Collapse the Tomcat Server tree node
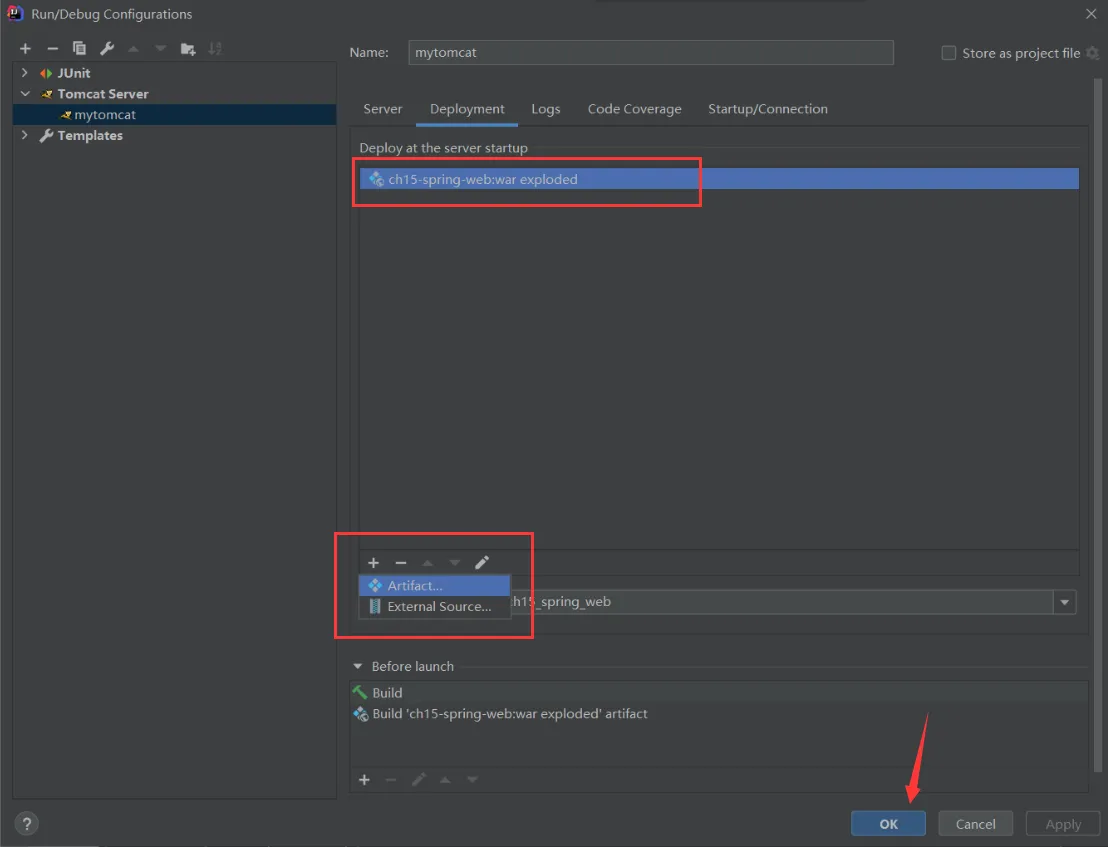Viewport: 1108px width, 847px height. tap(25, 94)
